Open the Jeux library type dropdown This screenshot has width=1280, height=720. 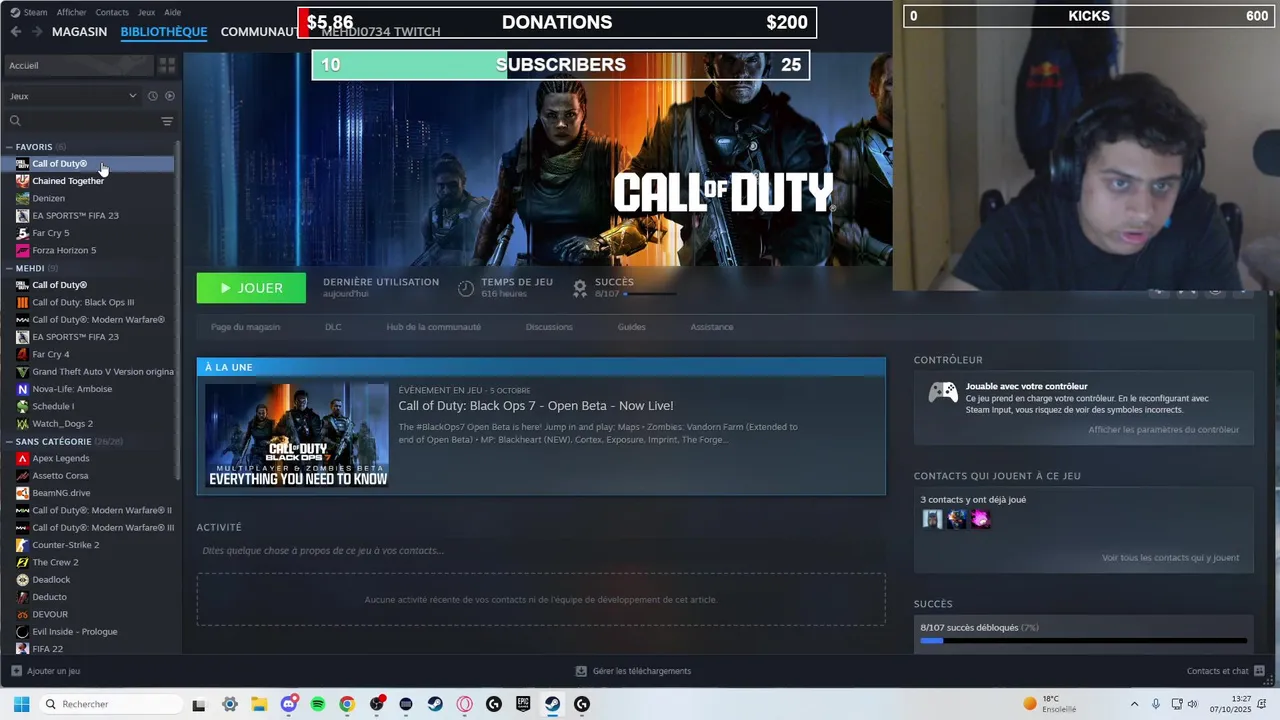tap(72, 96)
